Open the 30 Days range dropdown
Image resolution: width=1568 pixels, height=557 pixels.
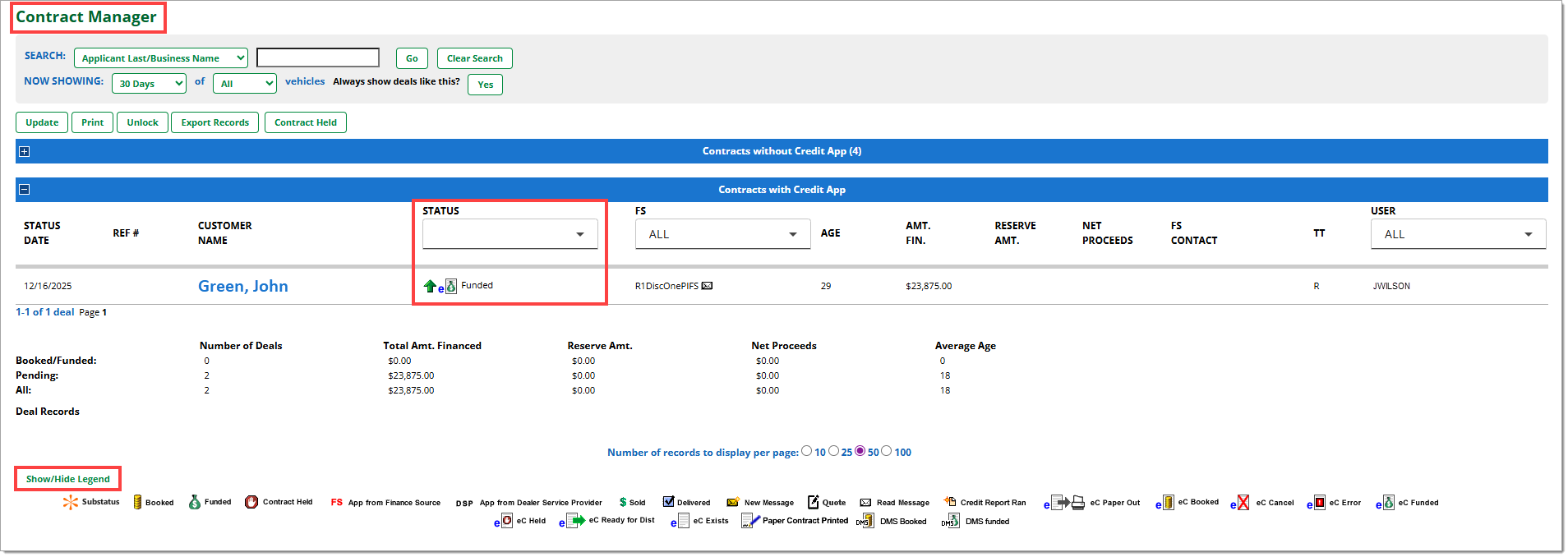coord(149,83)
